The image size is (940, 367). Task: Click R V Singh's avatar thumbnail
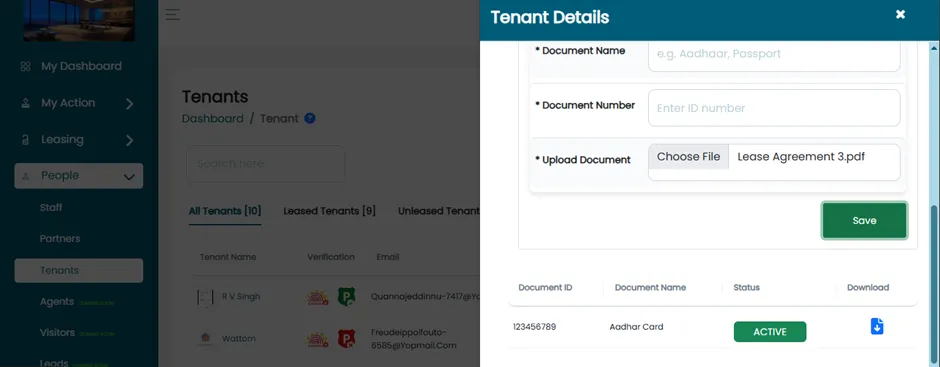click(x=205, y=297)
